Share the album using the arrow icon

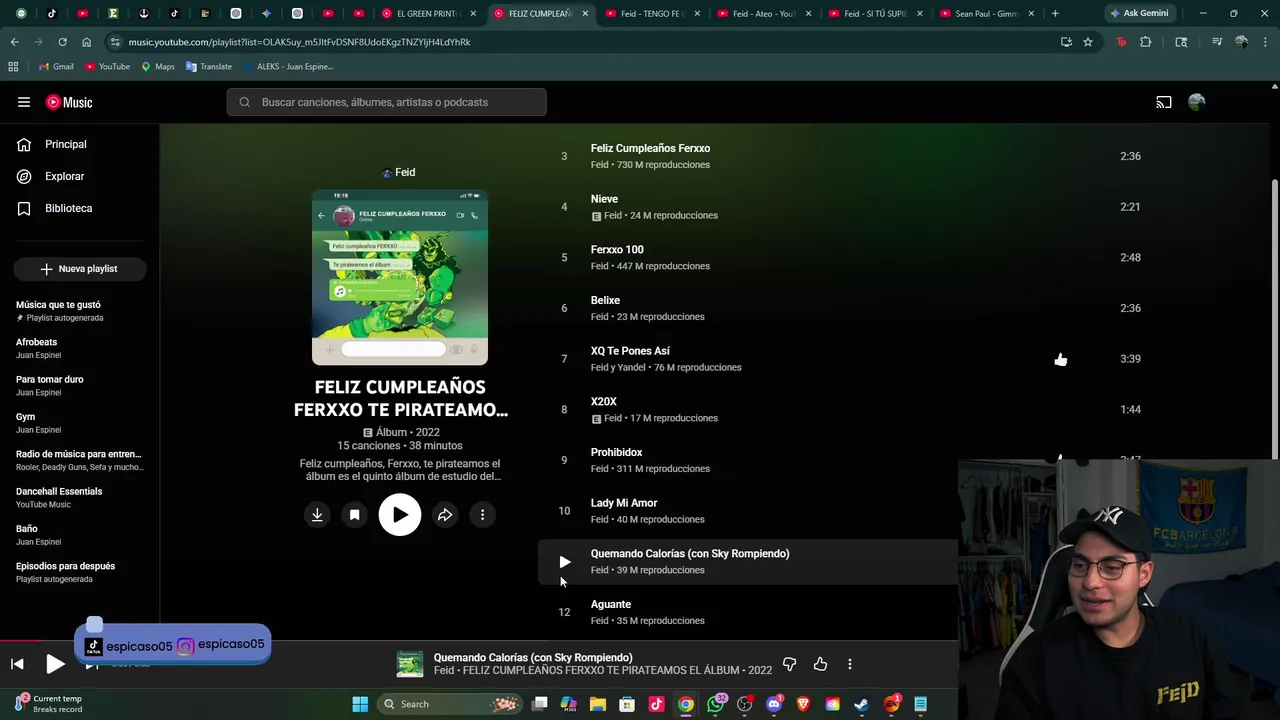[x=445, y=515]
